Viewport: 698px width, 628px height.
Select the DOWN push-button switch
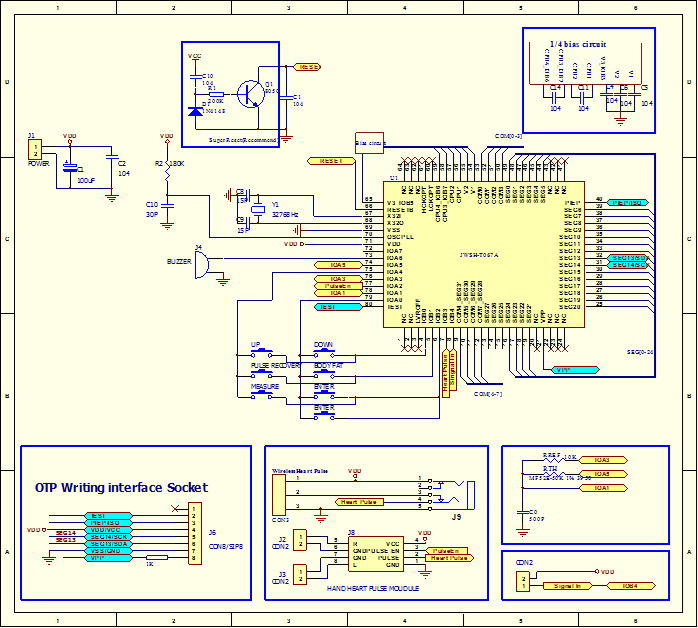click(324, 352)
